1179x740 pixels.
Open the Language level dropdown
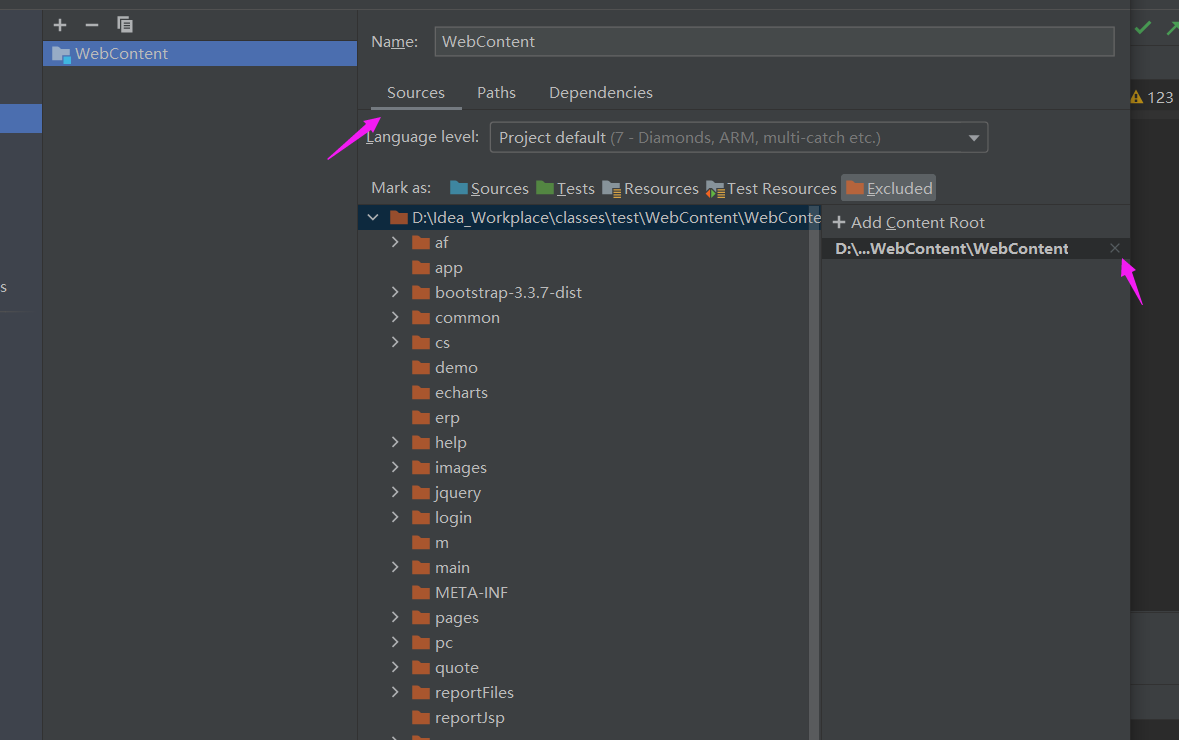coord(738,138)
